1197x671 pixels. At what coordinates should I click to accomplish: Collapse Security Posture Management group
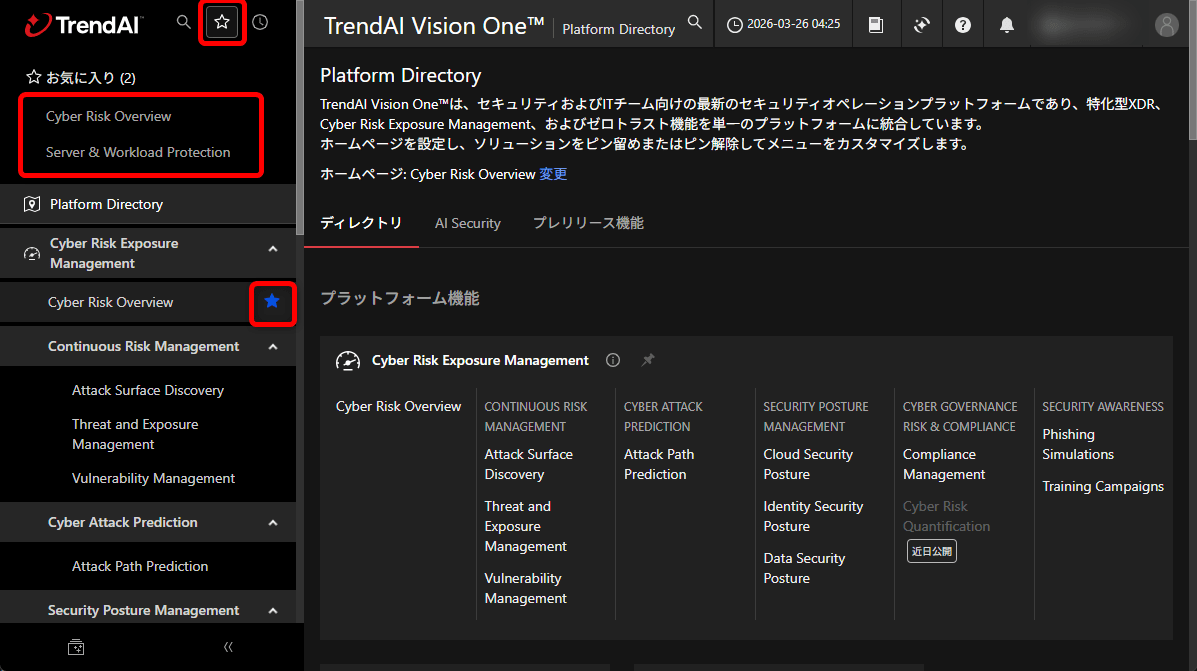(x=273, y=611)
